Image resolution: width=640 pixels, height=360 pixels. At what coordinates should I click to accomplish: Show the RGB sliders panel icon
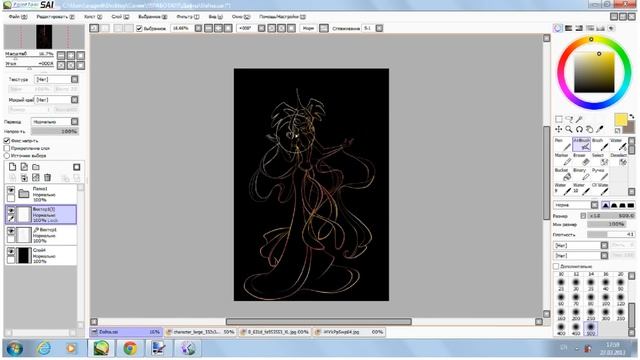pos(568,28)
